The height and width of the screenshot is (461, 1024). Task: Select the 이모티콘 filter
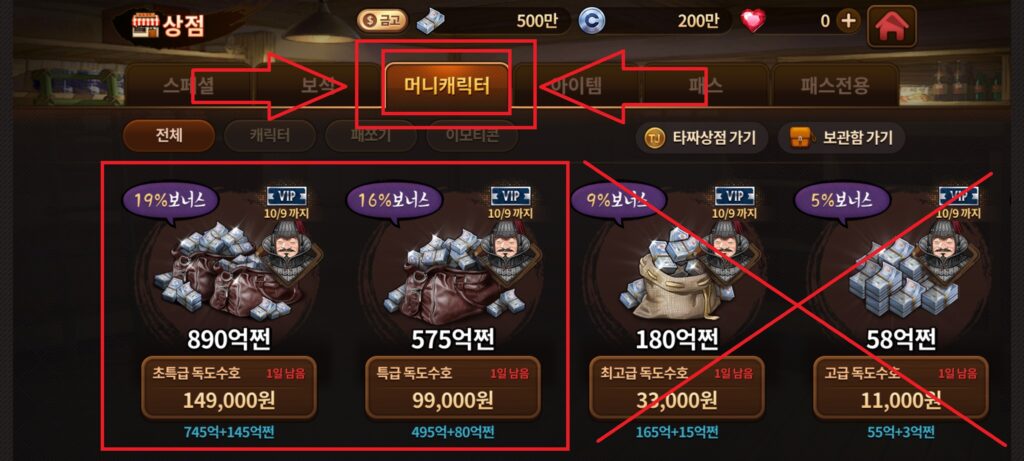pyautogui.click(x=472, y=136)
